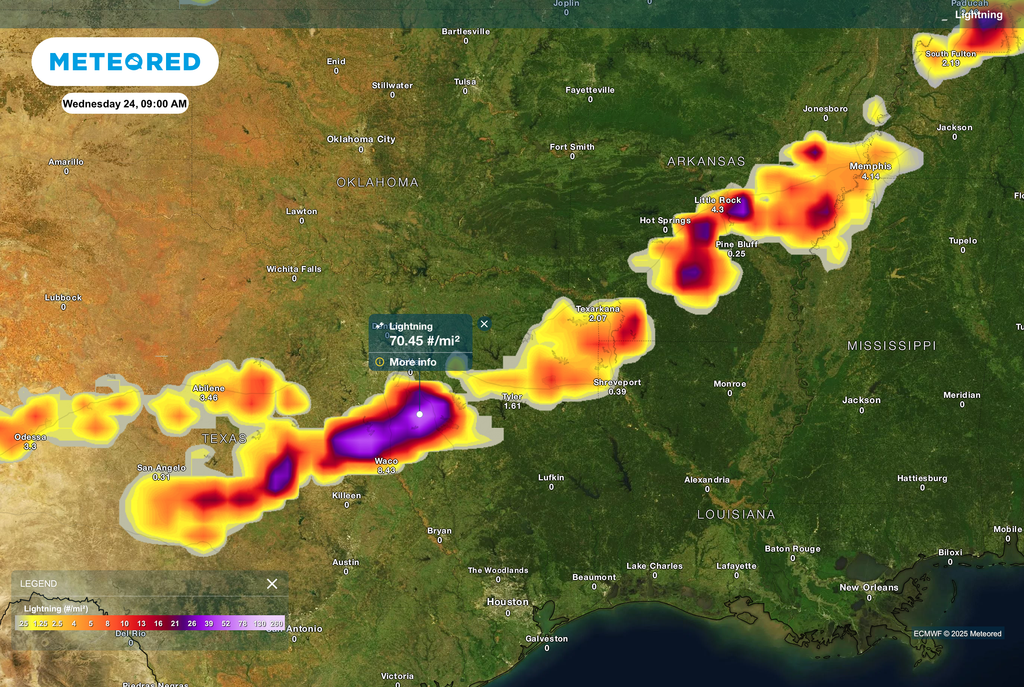Select the South Fulton marker showing 2.19
This screenshot has width=1024, height=687.
tap(949, 57)
